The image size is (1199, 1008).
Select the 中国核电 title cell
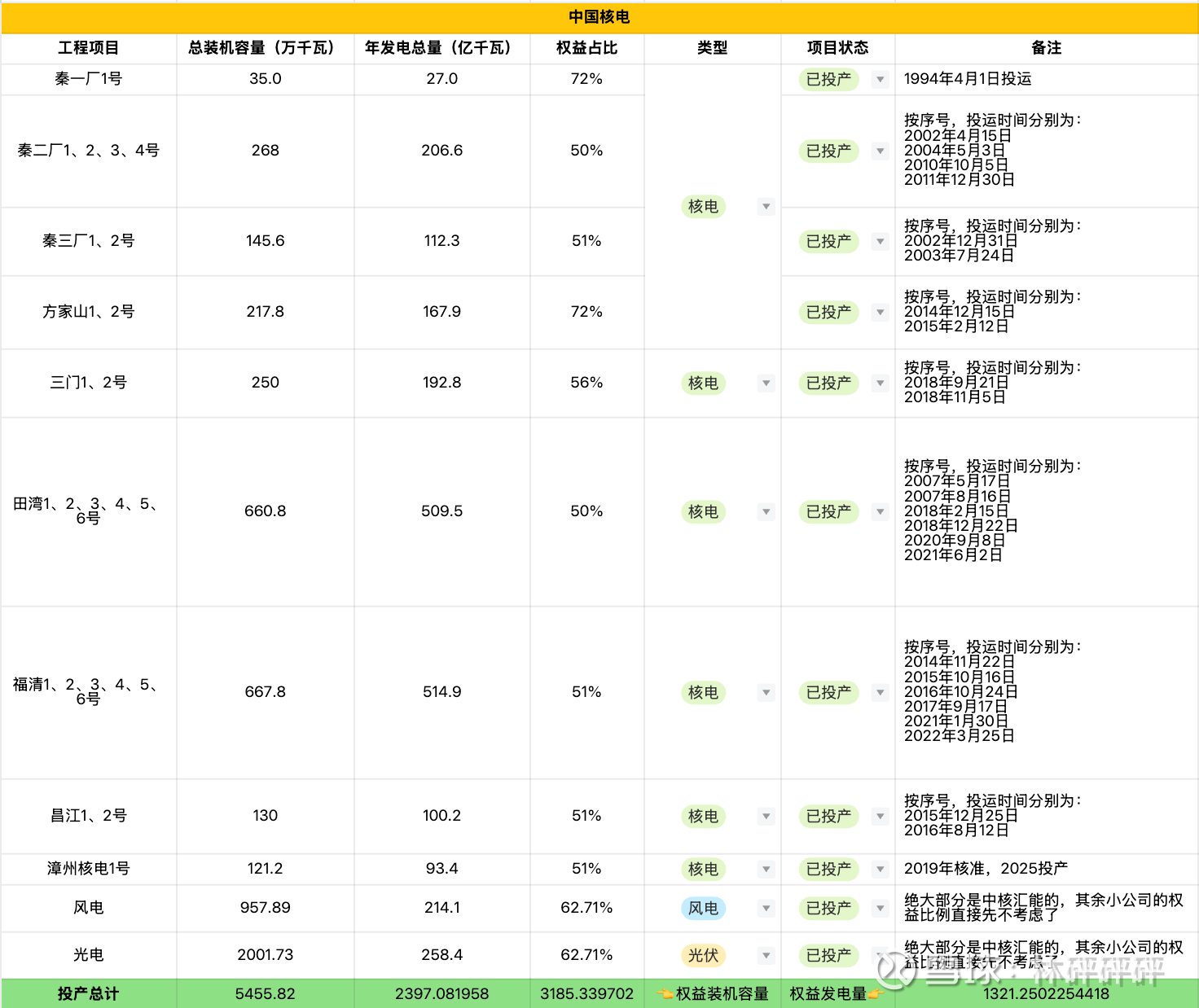(x=599, y=17)
